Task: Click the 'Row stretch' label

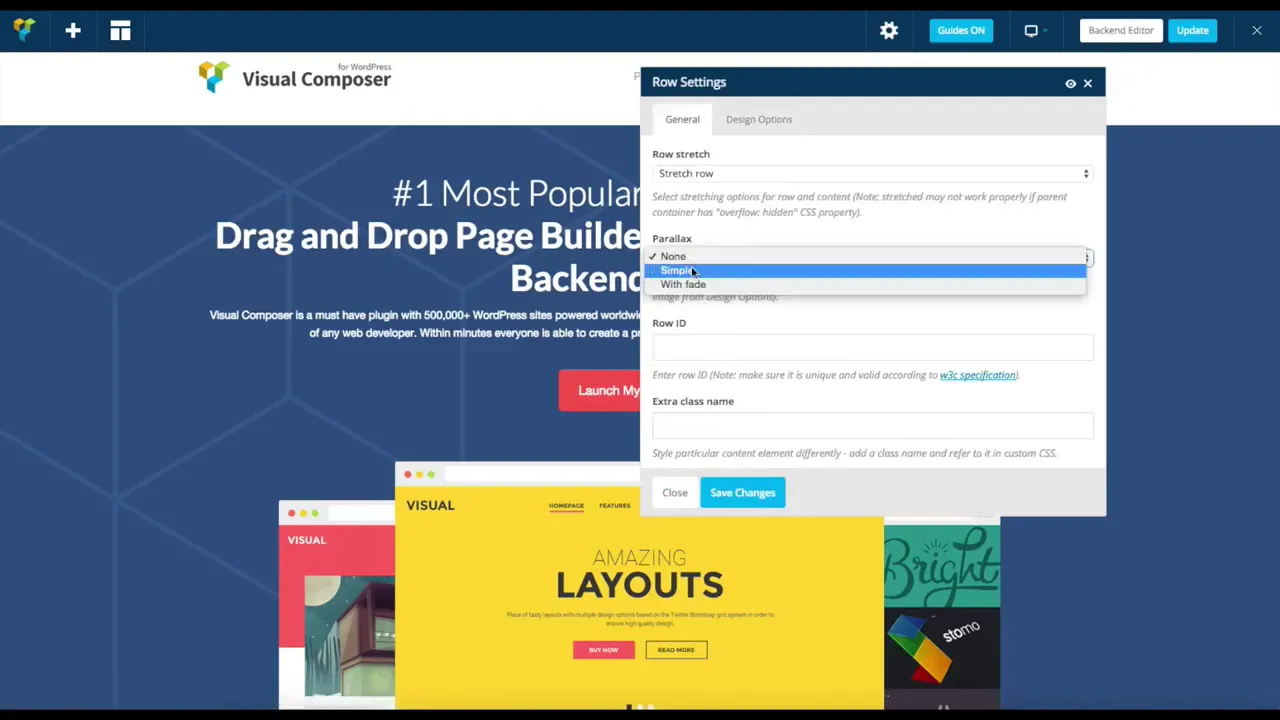Action: [681, 154]
